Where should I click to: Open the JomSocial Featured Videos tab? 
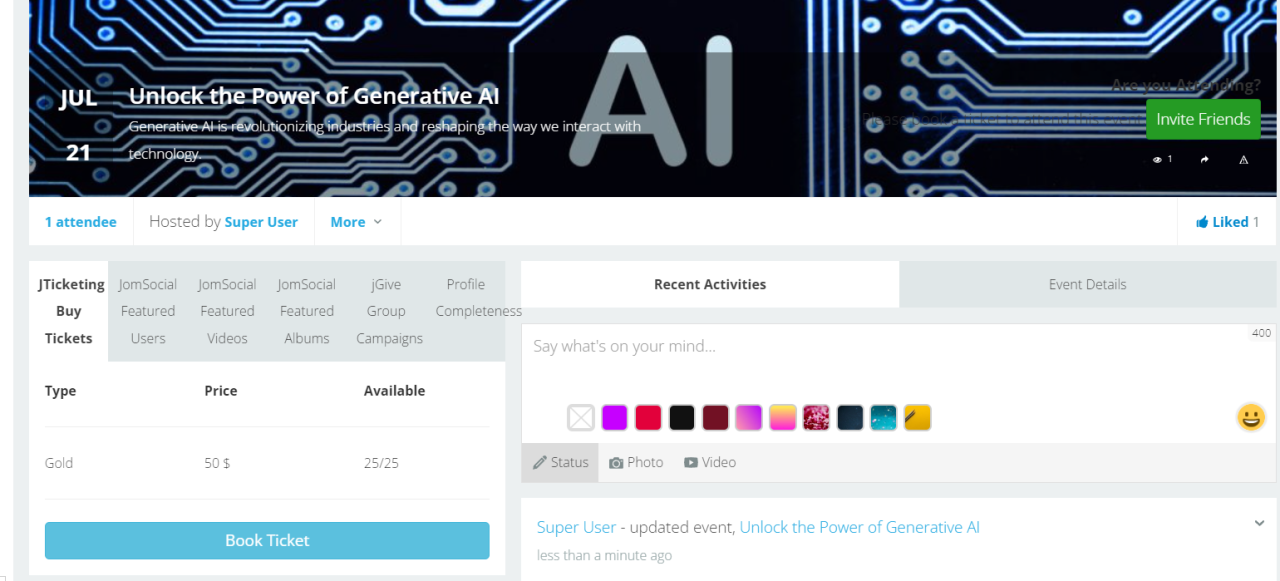point(227,311)
